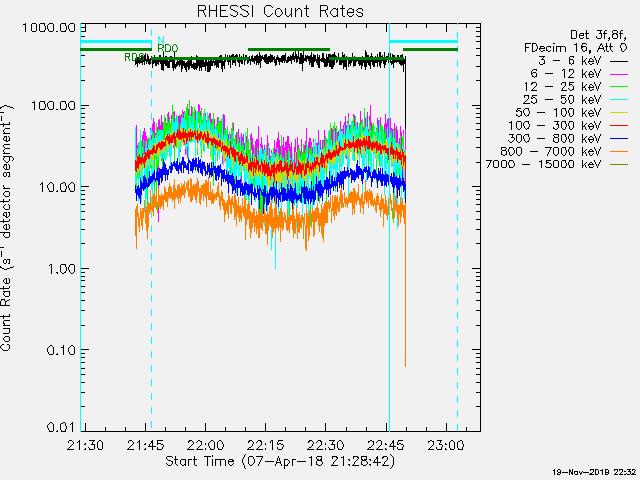Select the '7000 - 15000 keV' legend label
This screenshot has width=640, height=480.
click(x=543, y=164)
